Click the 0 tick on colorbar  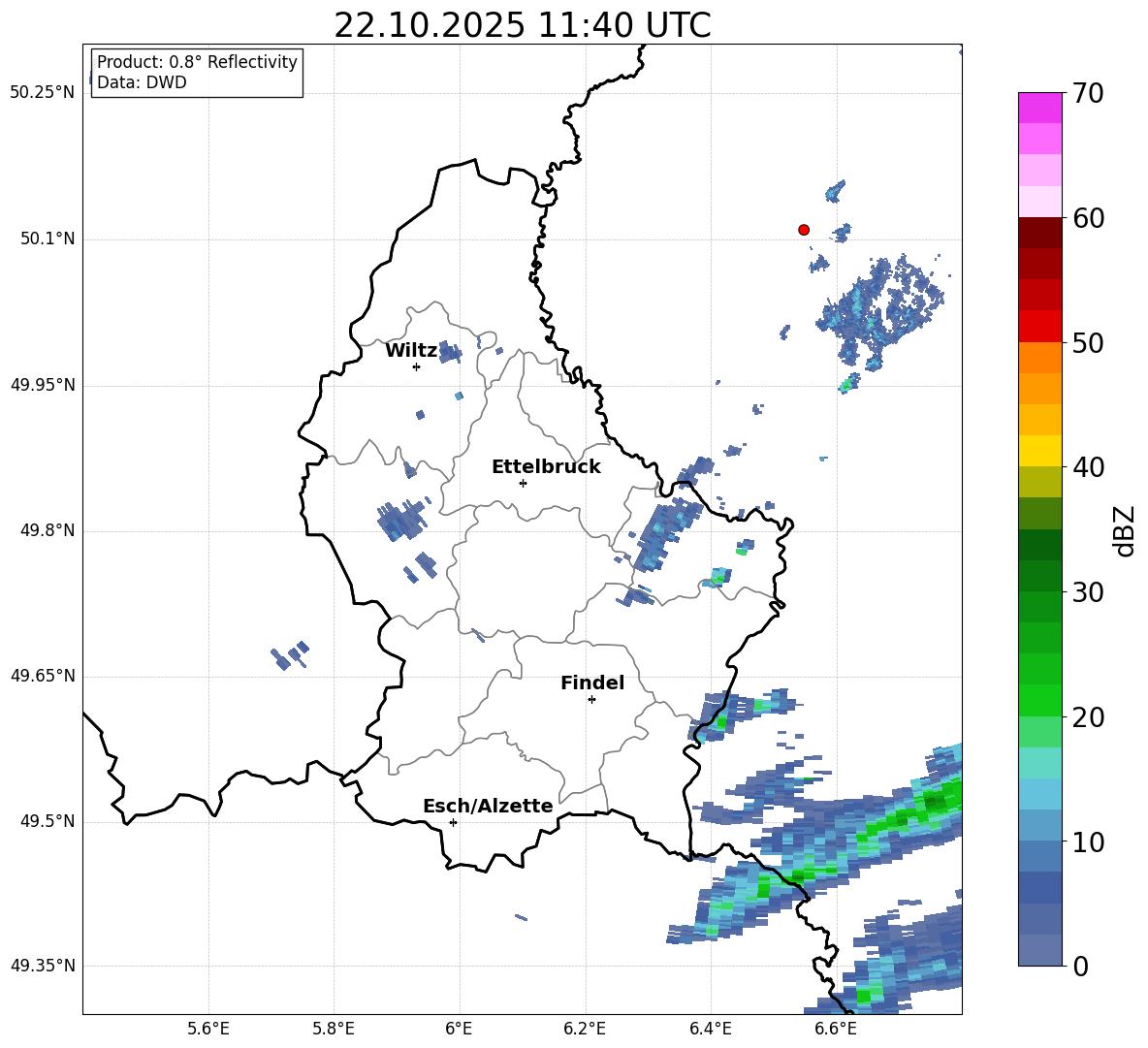[x=1080, y=966]
